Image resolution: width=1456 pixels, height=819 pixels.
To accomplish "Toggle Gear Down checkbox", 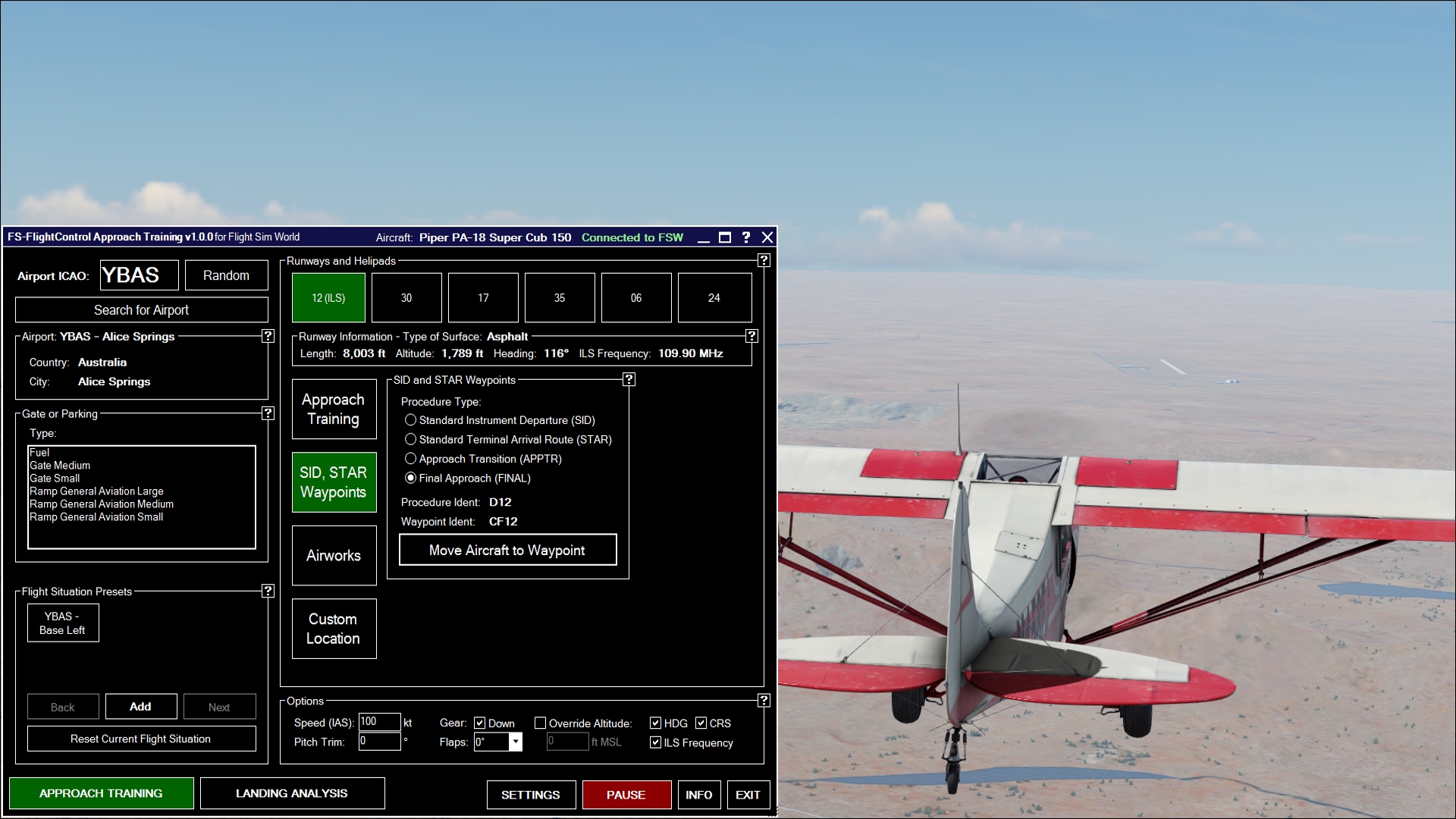I will click(479, 723).
